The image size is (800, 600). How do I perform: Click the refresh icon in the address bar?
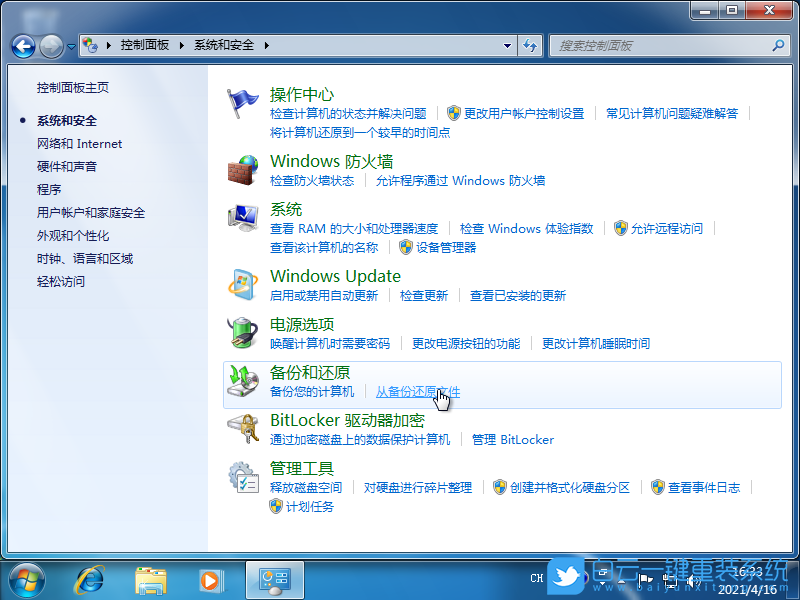coord(531,46)
